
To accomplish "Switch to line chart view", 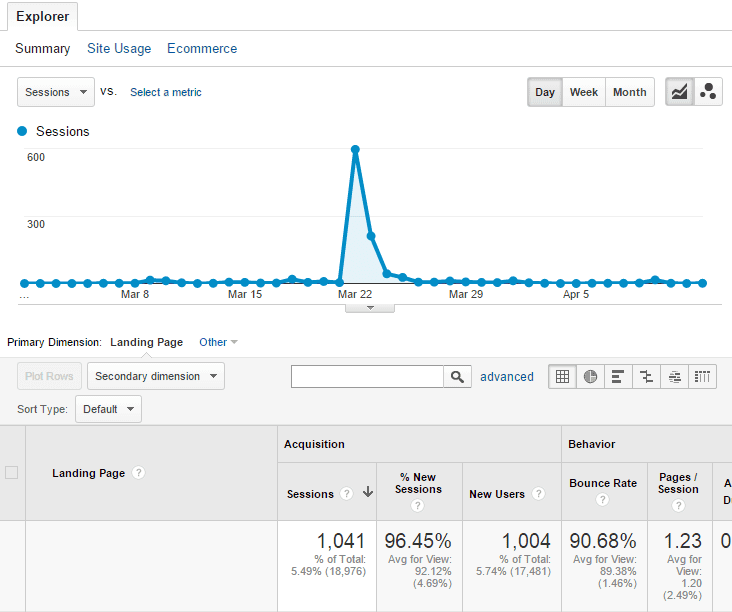I will [x=680, y=92].
